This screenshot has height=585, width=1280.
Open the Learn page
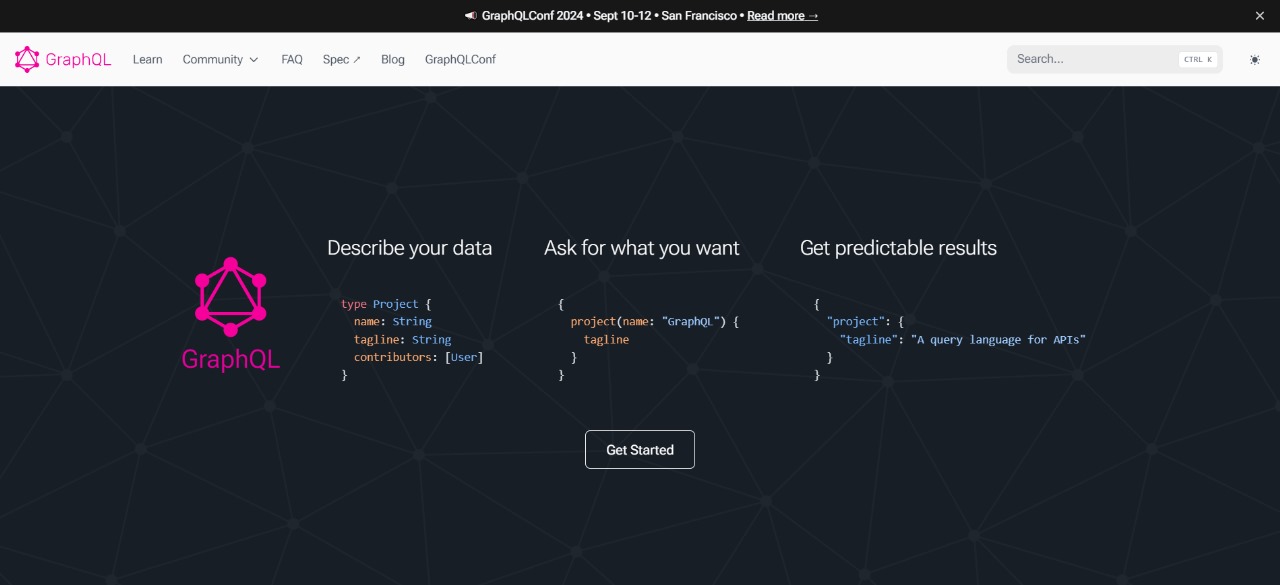[x=147, y=60]
